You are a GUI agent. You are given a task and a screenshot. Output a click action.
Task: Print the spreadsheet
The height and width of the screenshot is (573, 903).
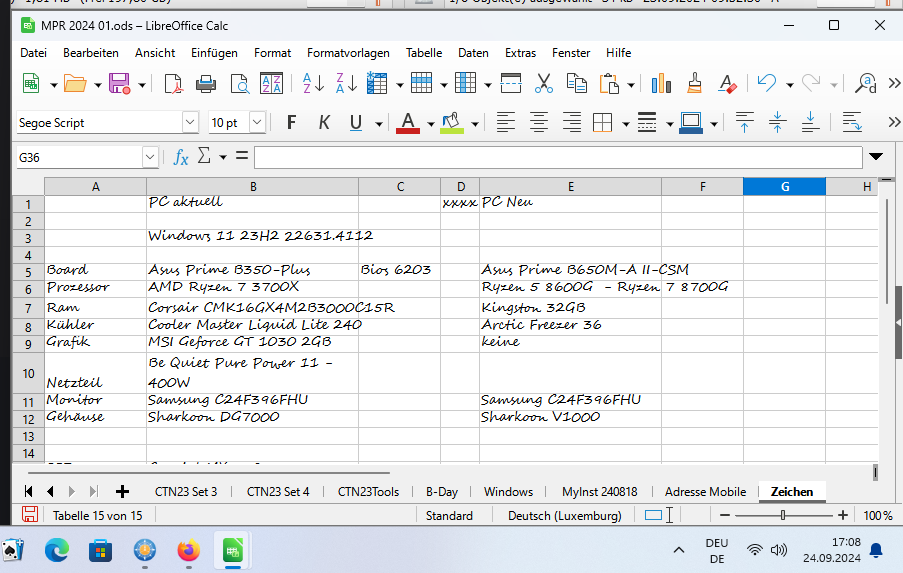tap(206, 84)
